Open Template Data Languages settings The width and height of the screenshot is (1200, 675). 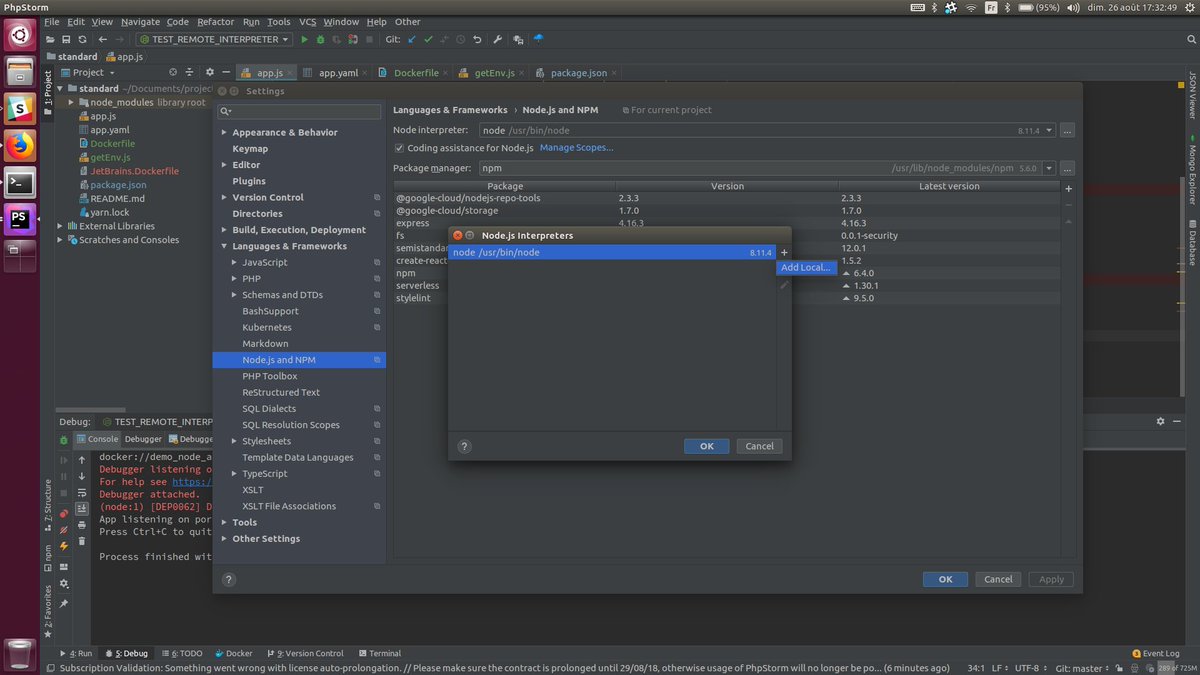(298, 457)
